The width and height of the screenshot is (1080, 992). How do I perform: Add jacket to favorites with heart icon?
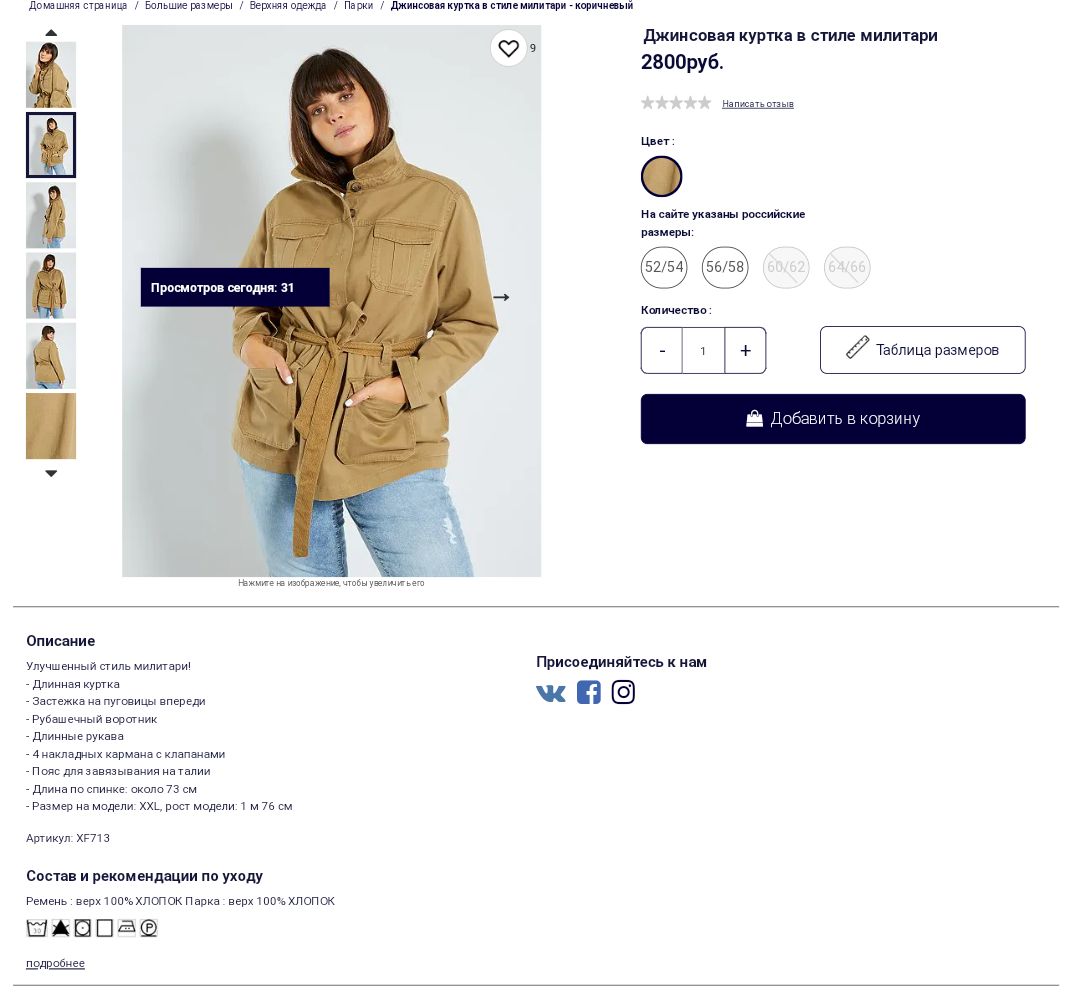(508, 48)
